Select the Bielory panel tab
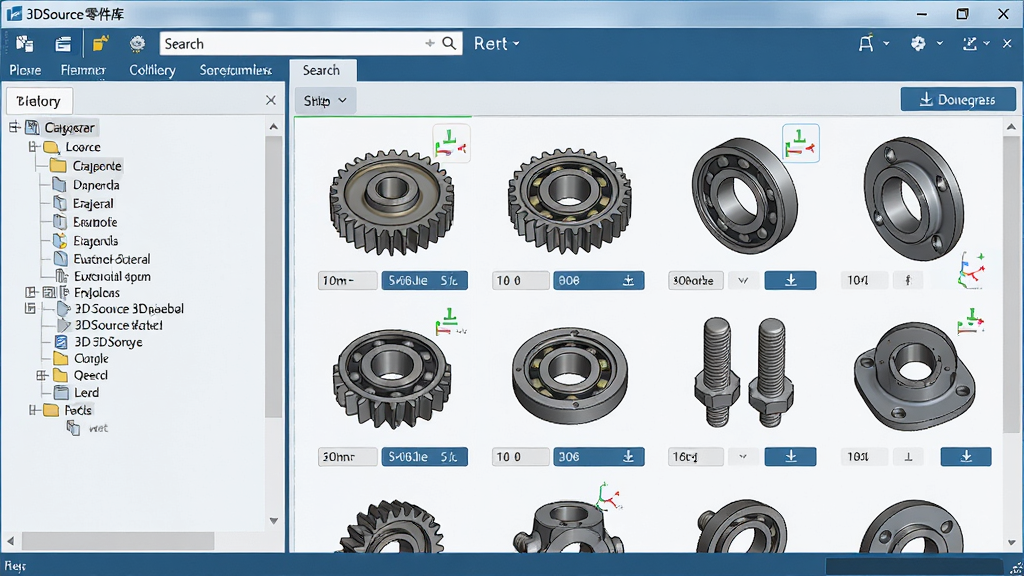 tap(39, 101)
